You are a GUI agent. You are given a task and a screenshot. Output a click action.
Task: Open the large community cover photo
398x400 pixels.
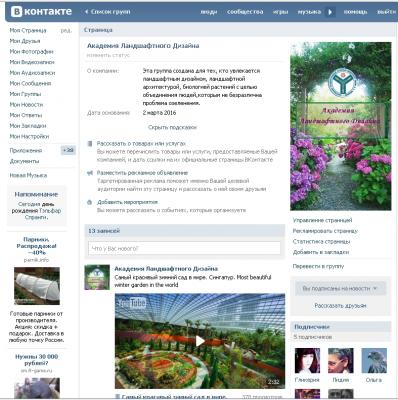tap(341, 126)
